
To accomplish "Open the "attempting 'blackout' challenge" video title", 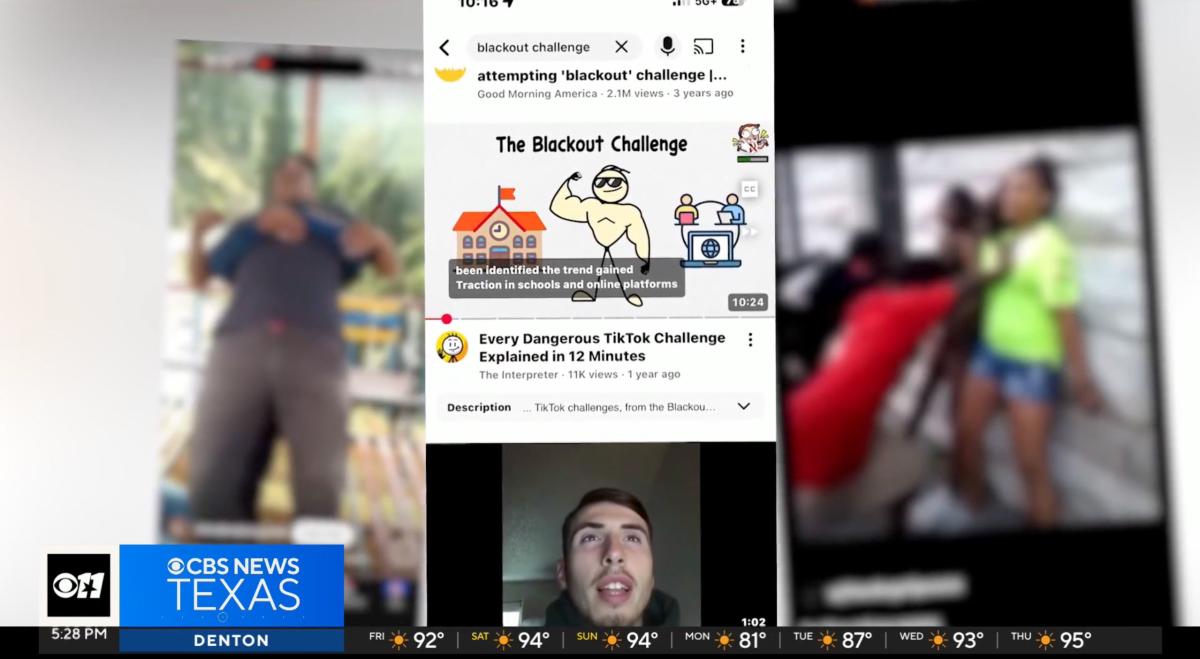I will 601,75.
